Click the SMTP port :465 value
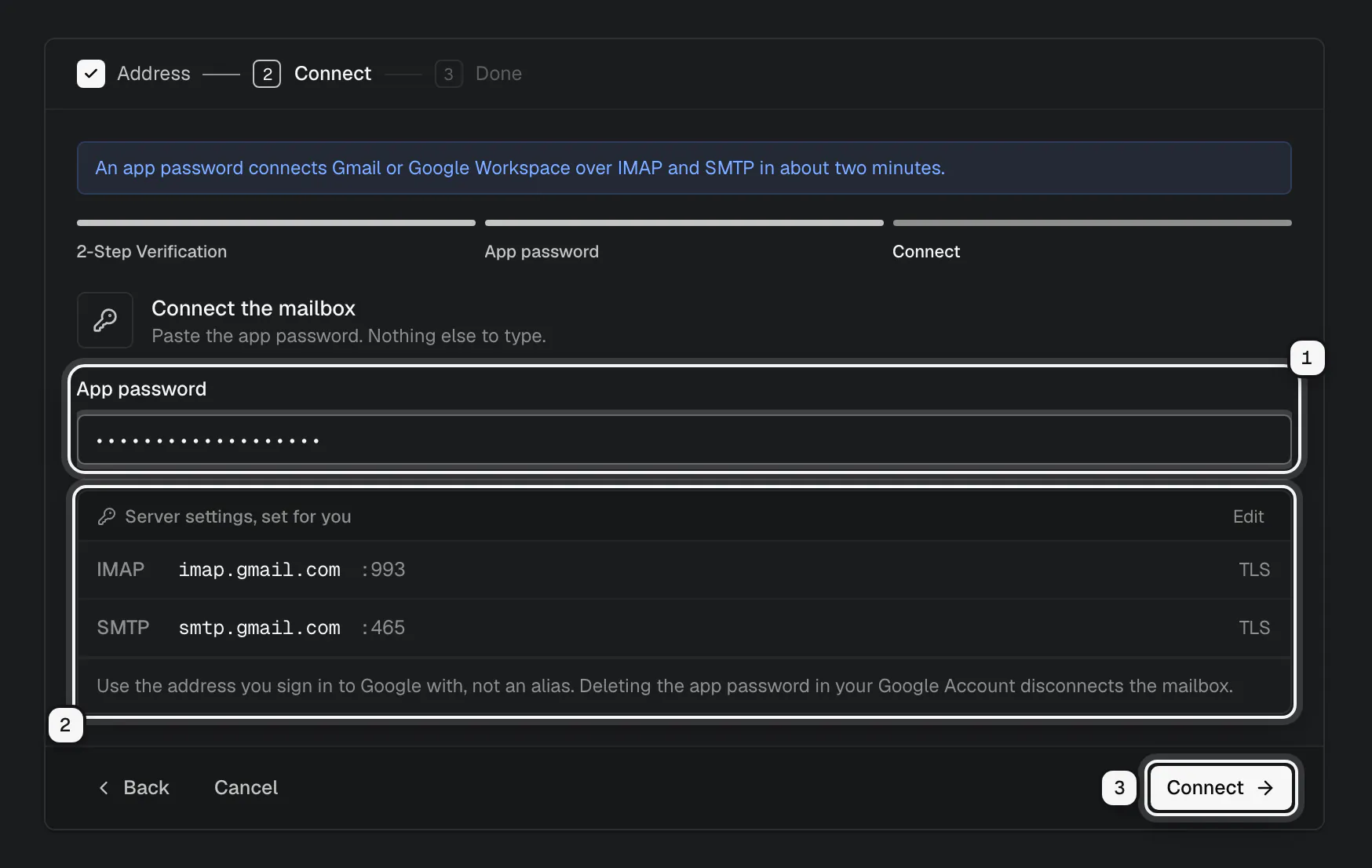This screenshot has width=1372, height=868. point(383,628)
